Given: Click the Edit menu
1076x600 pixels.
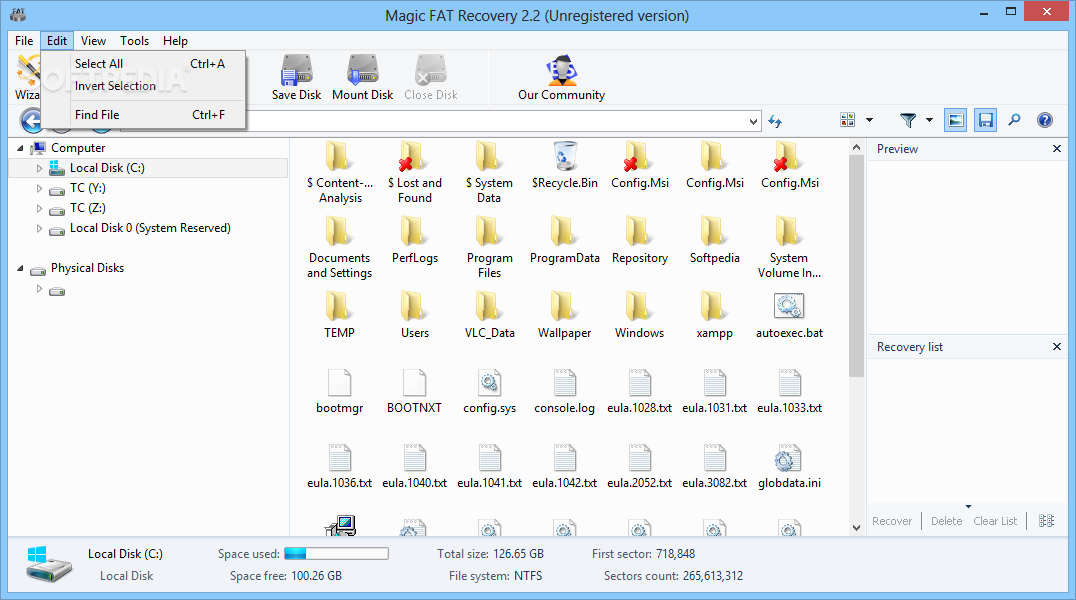Looking at the screenshot, I should pyautogui.click(x=57, y=41).
